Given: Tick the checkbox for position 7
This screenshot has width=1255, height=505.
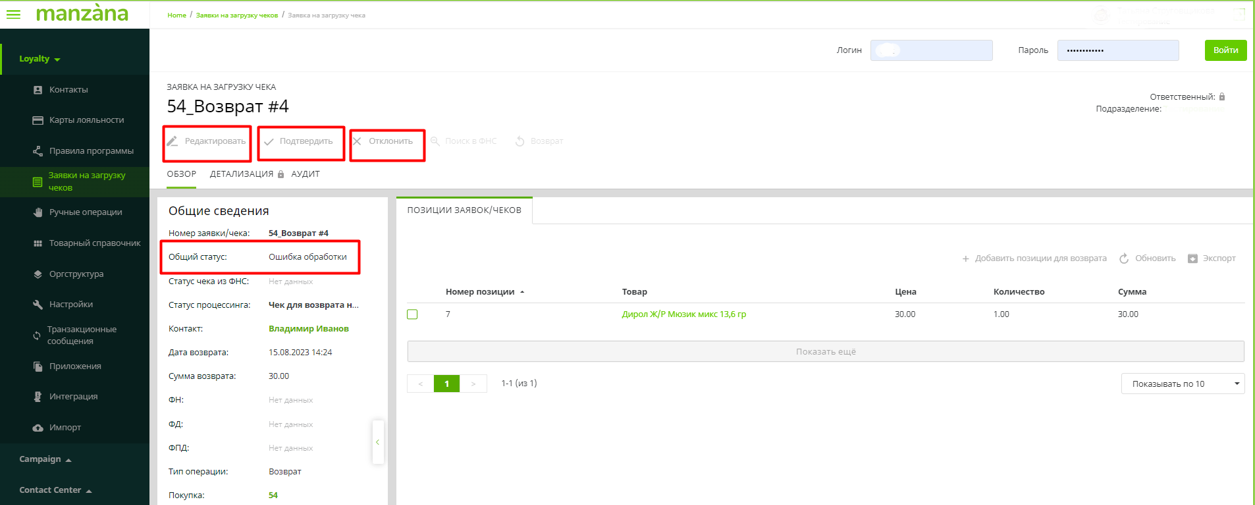Looking at the screenshot, I should [412, 314].
